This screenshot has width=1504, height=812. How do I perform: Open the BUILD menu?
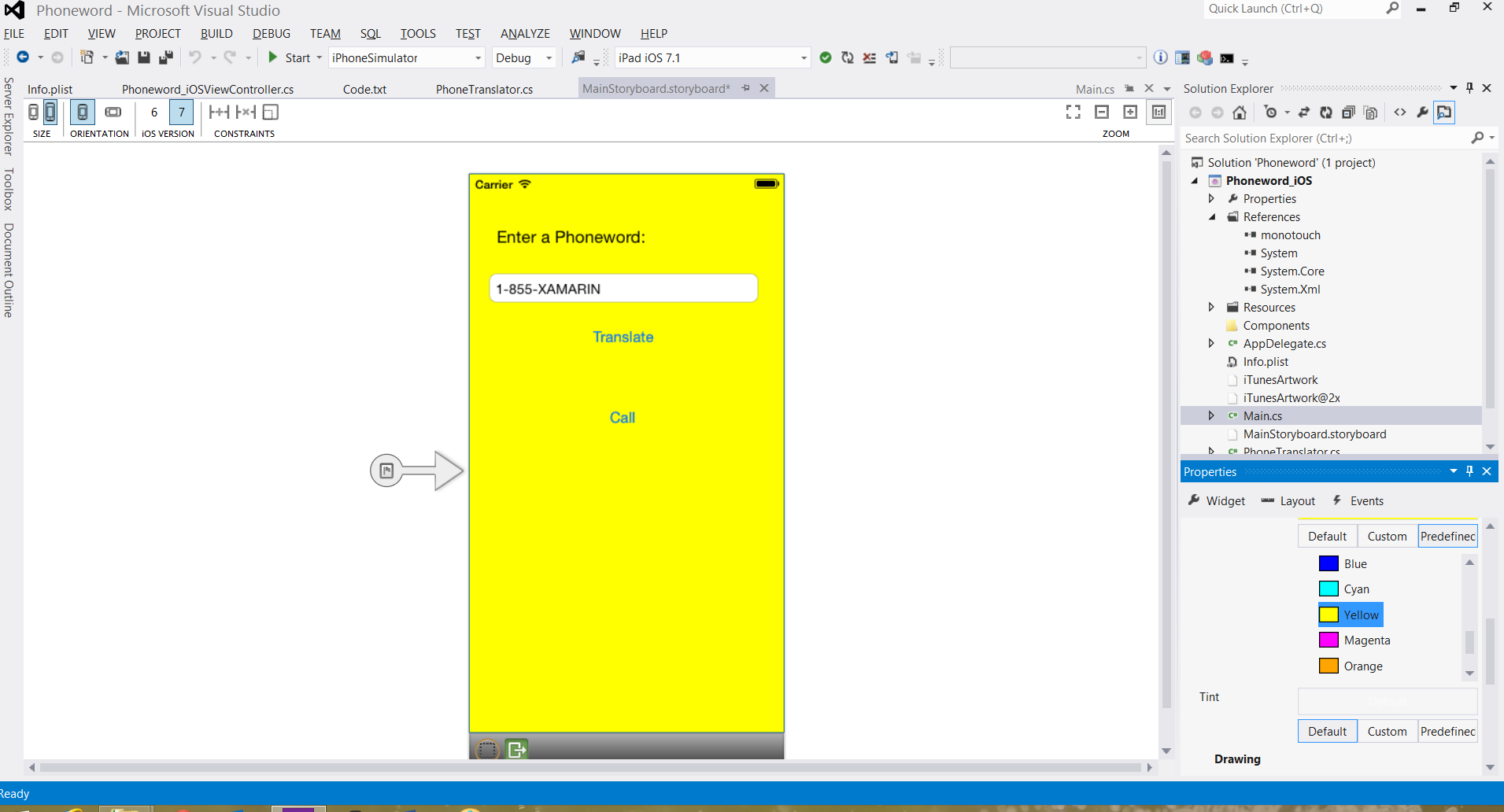pos(216,33)
